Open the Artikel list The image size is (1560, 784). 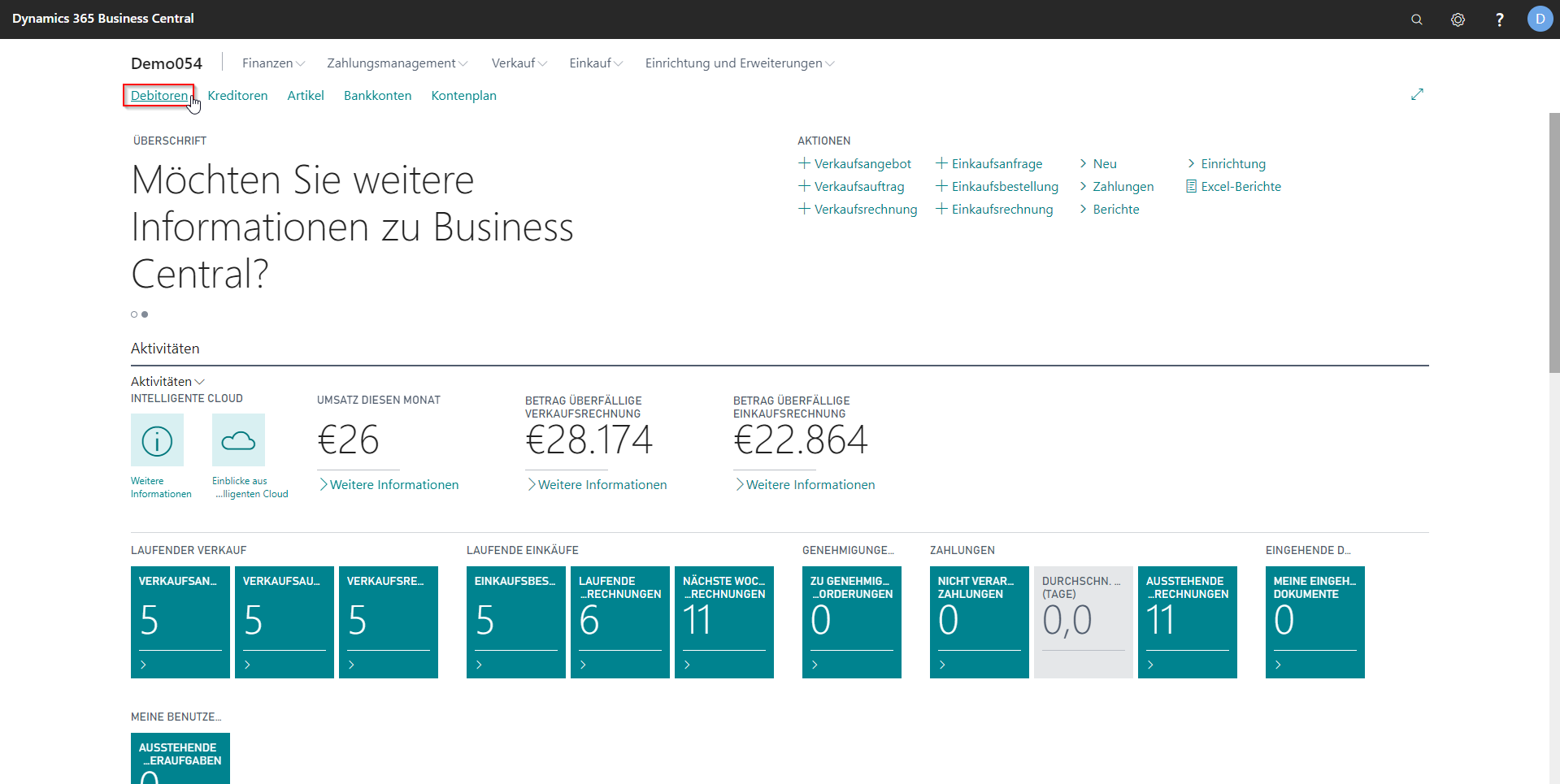pos(306,95)
